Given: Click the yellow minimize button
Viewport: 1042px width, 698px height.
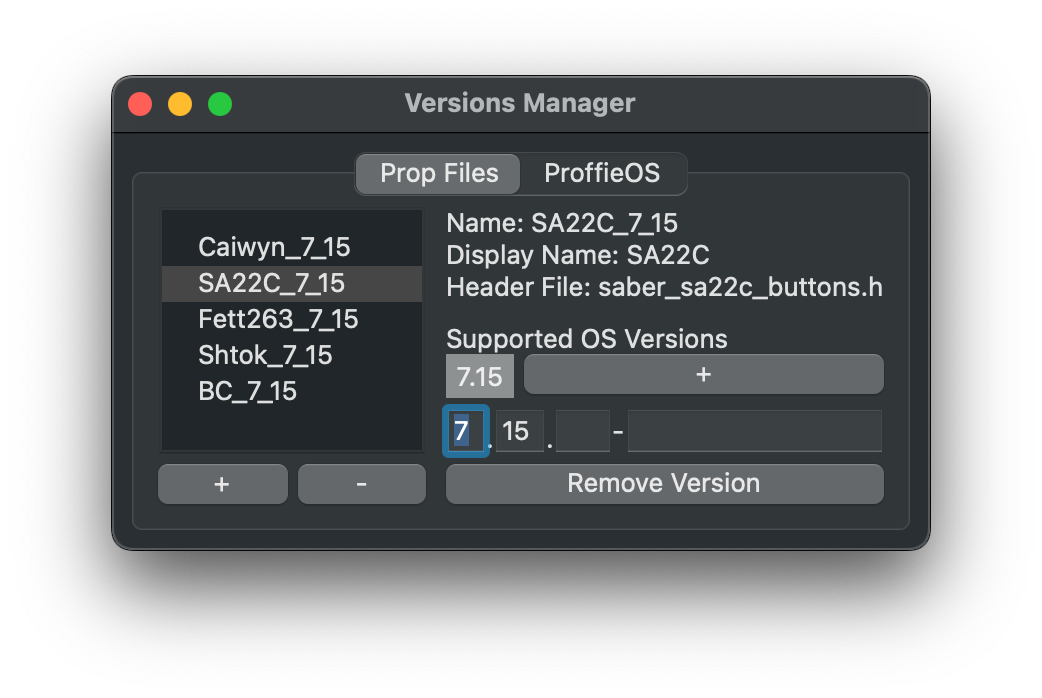Looking at the screenshot, I should [x=180, y=103].
